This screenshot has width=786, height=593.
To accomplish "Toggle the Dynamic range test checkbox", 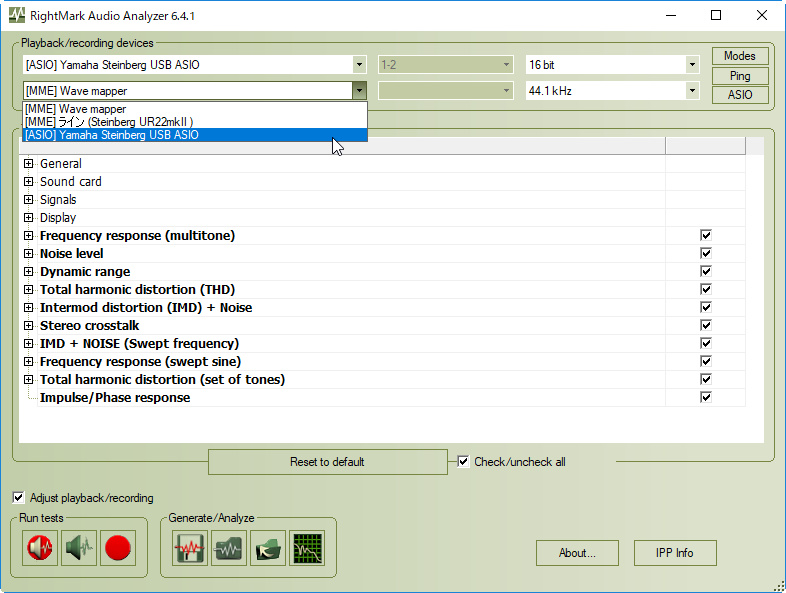I will pos(706,271).
